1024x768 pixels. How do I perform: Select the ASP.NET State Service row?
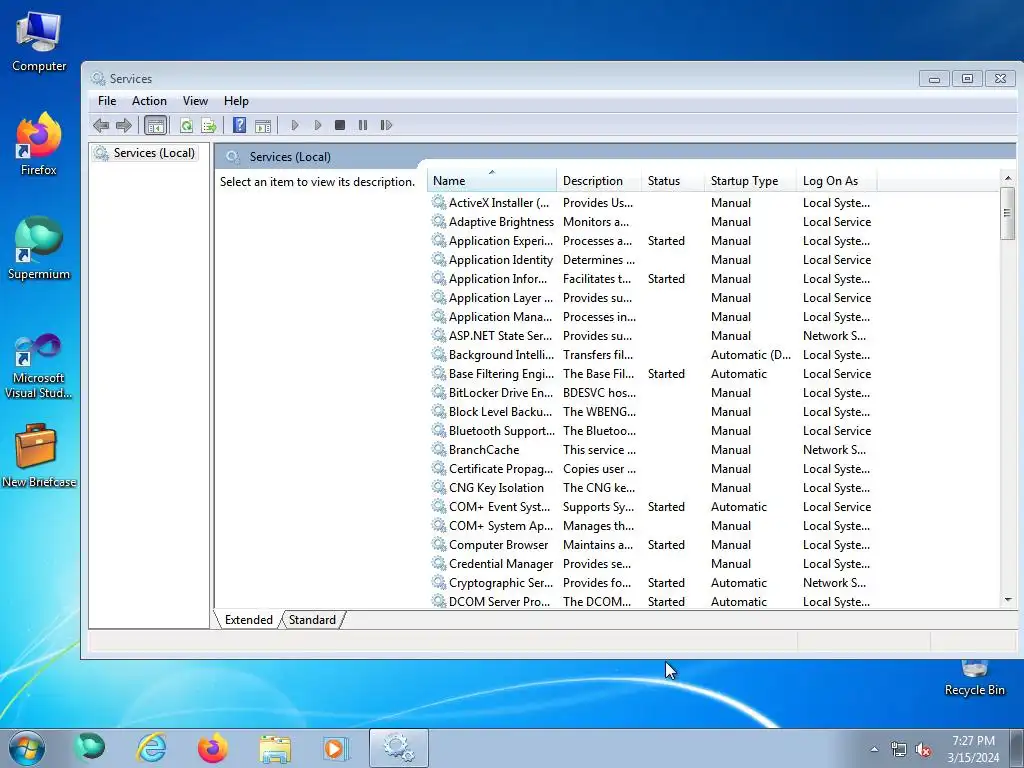point(650,336)
